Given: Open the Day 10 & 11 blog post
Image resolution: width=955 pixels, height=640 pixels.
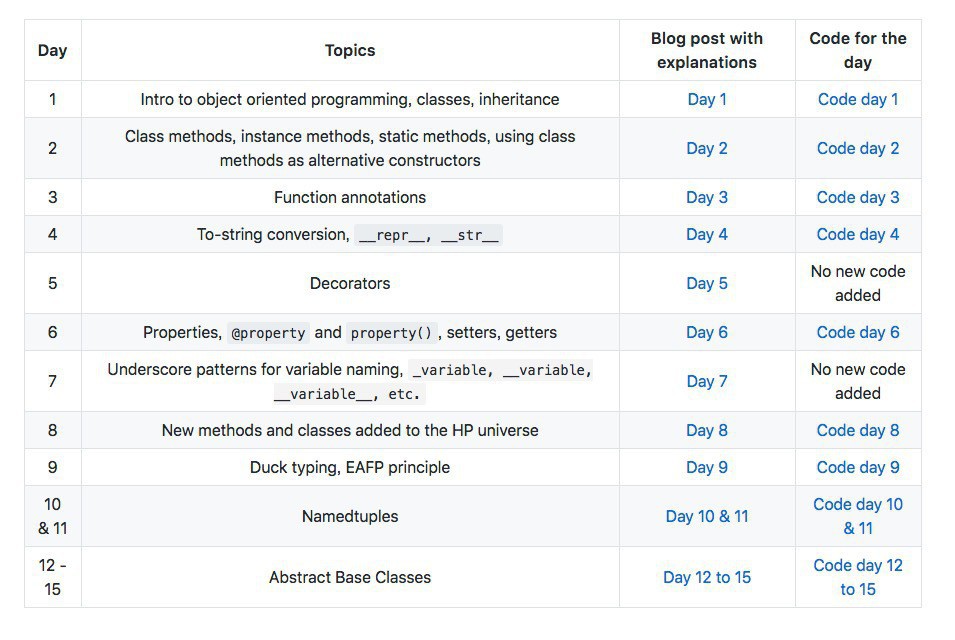Looking at the screenshot, I should [706, 516].
